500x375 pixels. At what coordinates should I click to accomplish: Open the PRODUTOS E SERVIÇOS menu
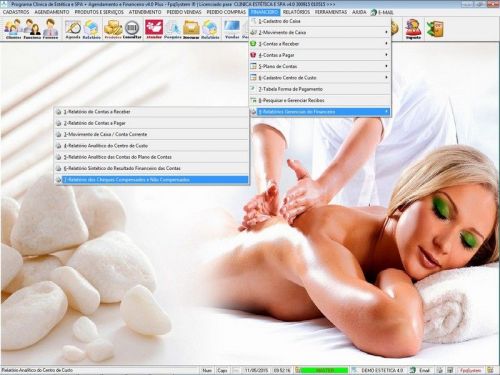99,12
